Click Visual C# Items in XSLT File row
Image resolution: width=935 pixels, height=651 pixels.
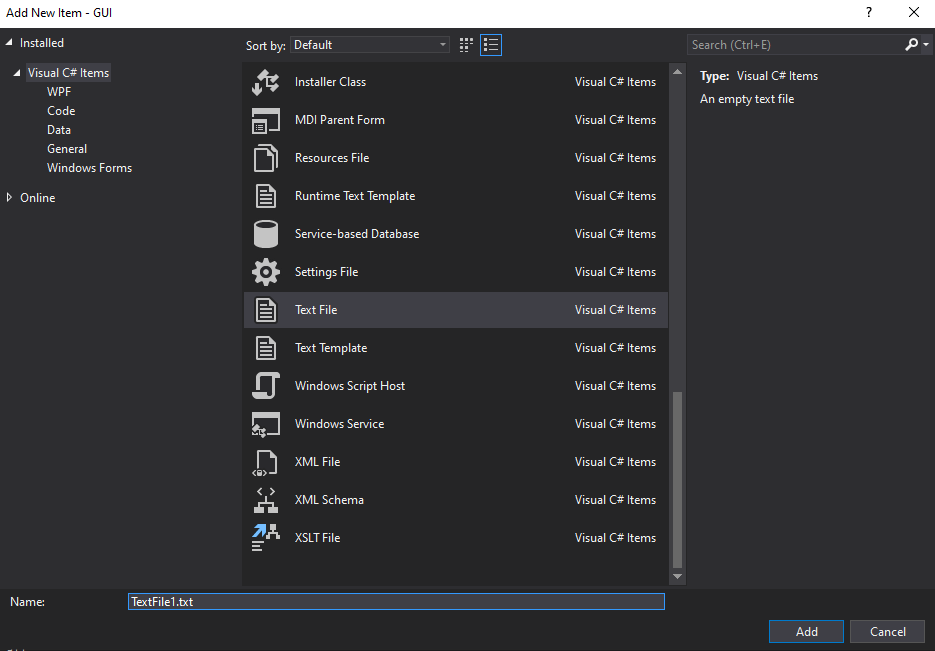click(x=615, y=538)
